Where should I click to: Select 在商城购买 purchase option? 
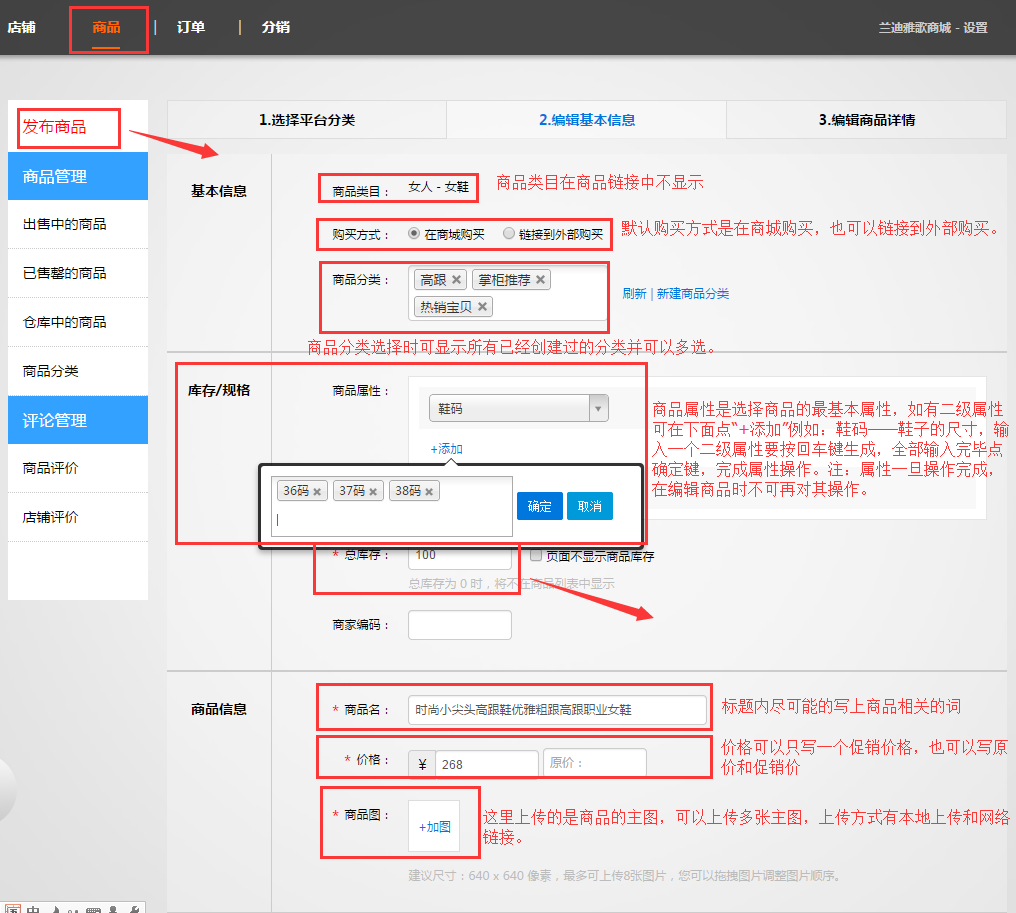pyautogui.click(x=414, y=234)
